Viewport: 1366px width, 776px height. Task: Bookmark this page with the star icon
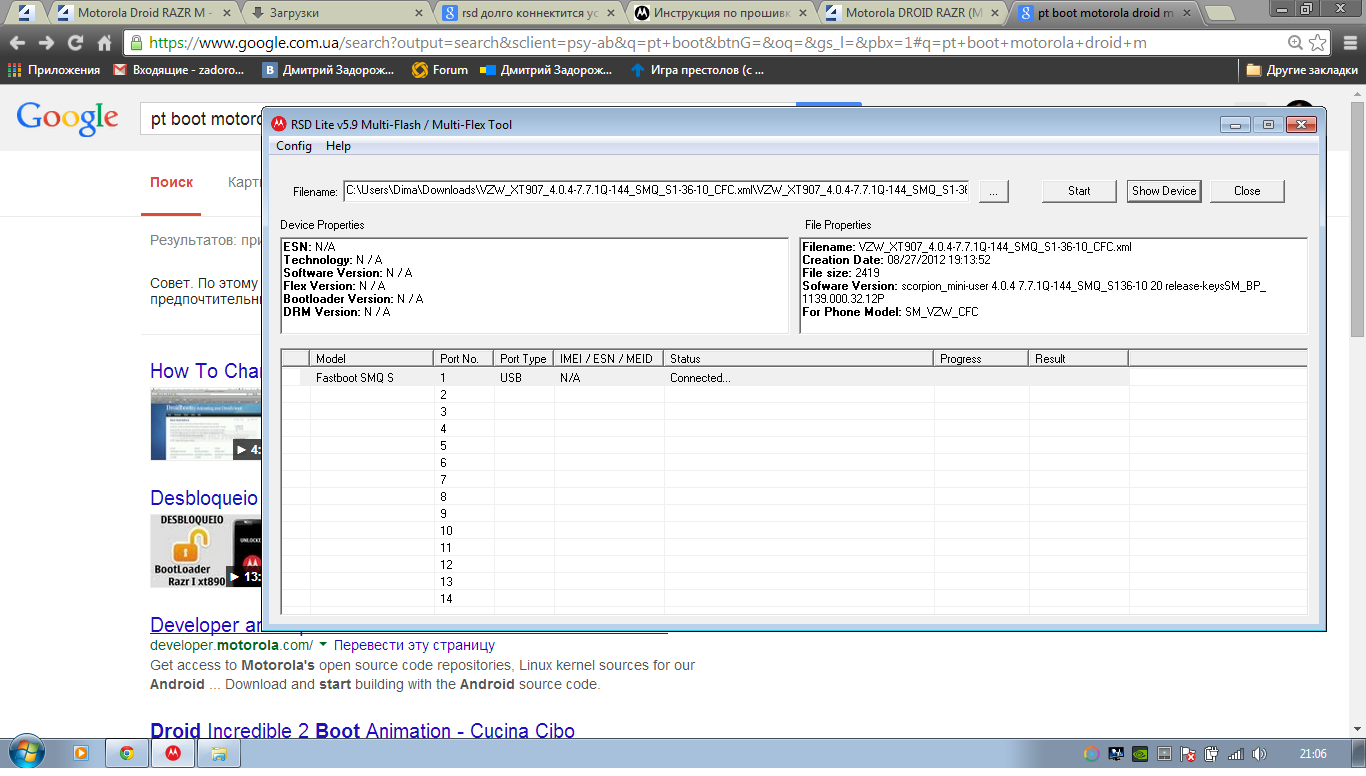[1317, 43]
